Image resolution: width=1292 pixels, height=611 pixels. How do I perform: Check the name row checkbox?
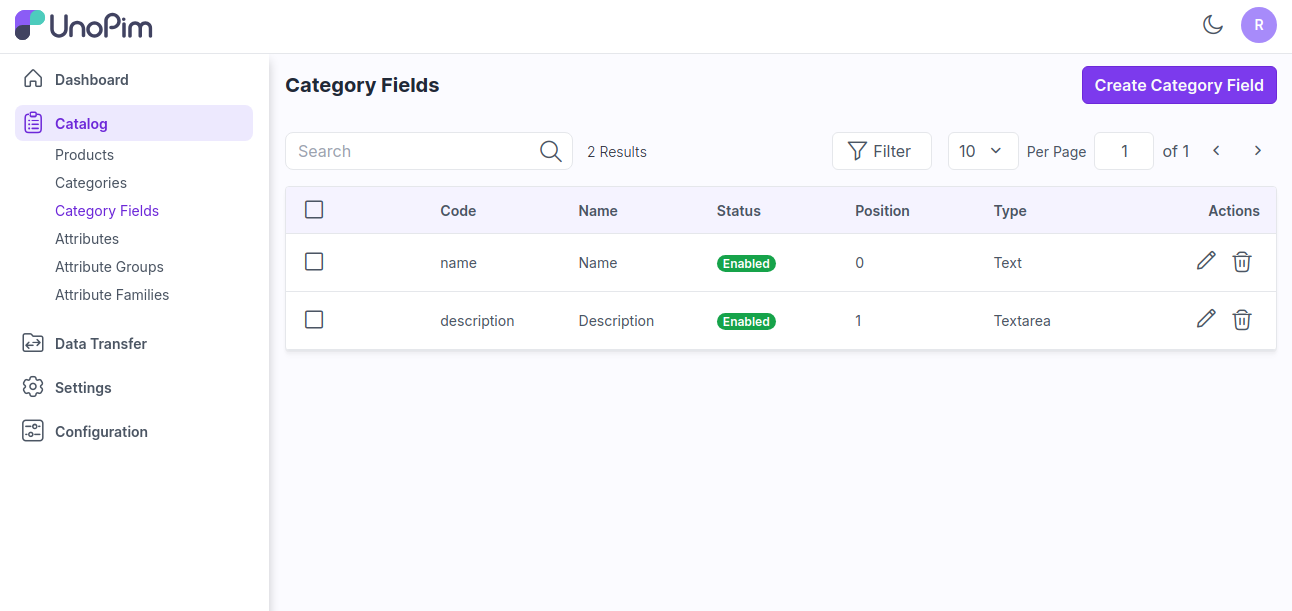pyautogui.click(x=314, y=262)
